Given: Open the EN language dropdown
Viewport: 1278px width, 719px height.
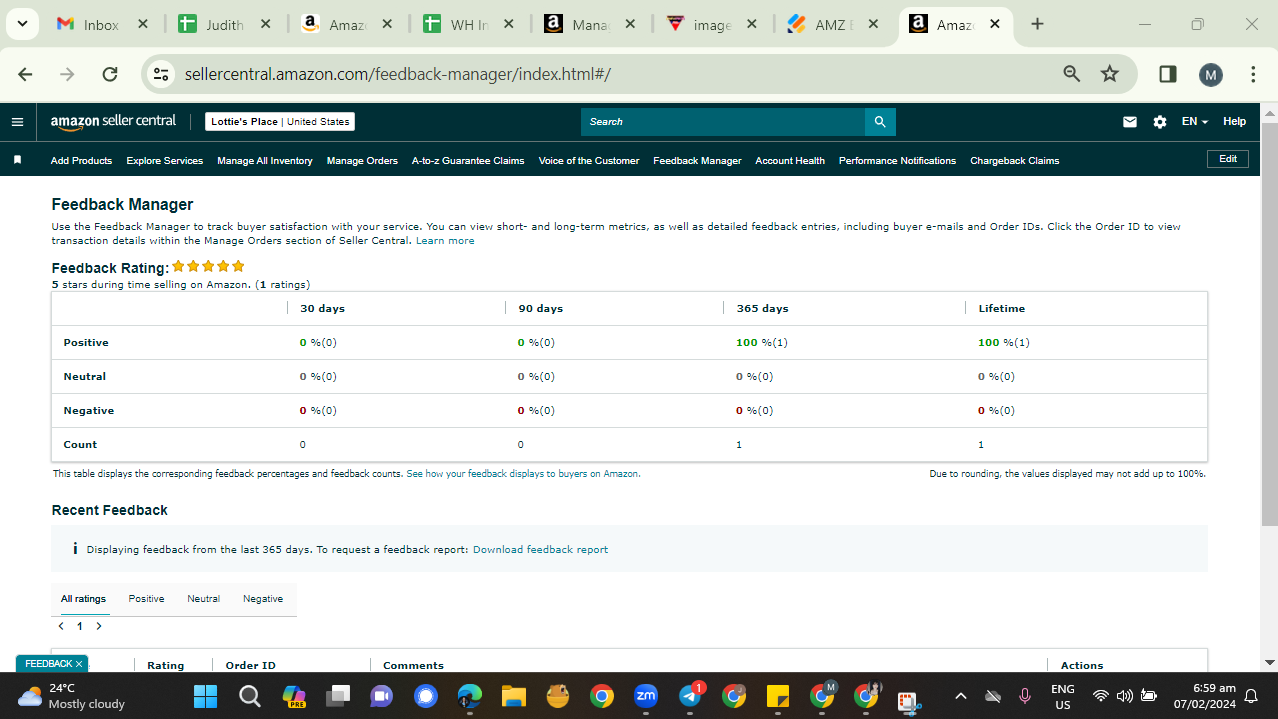Looking at the screenshot, I should [1194, 122].
